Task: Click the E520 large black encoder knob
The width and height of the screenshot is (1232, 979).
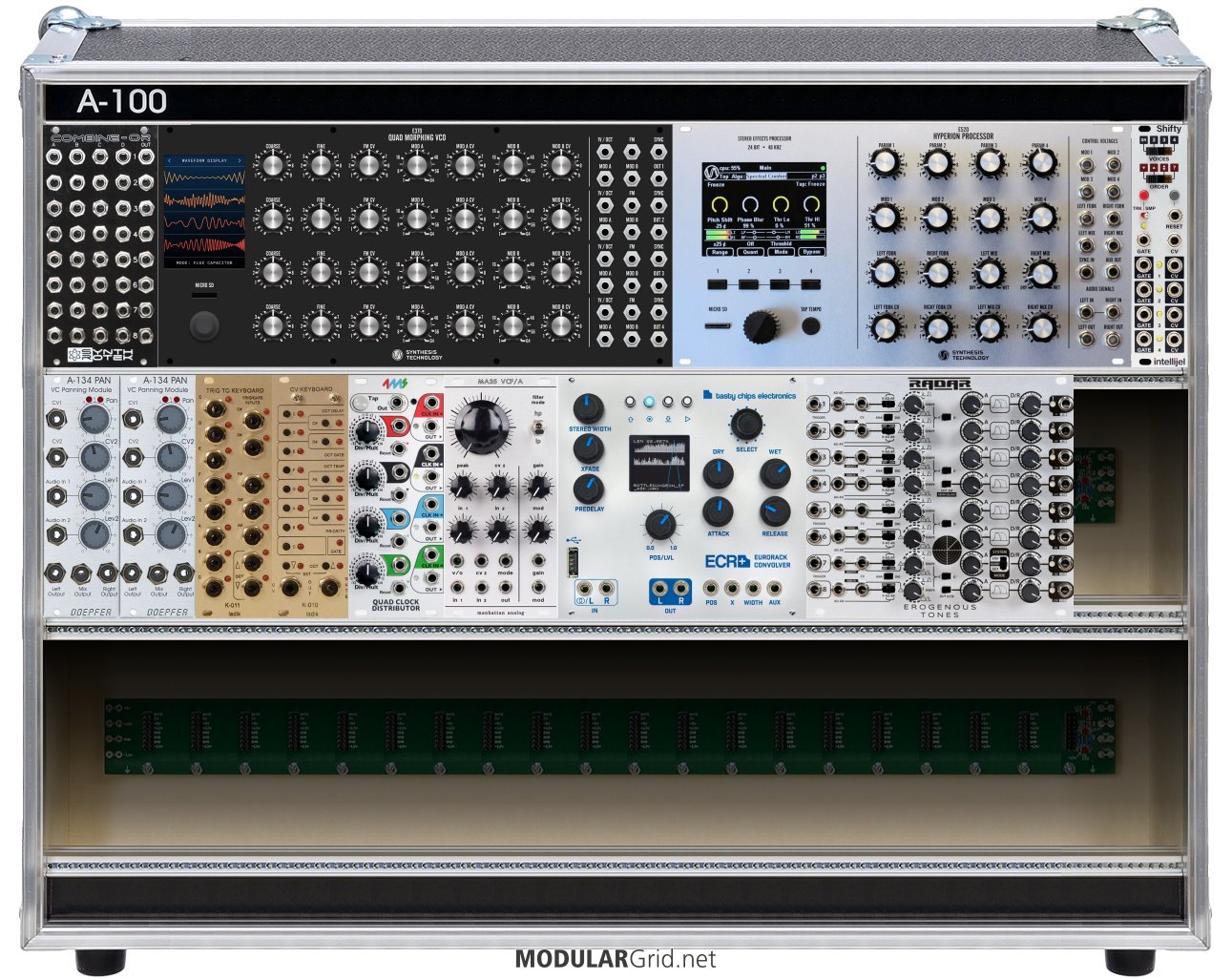Action: coord(761,326)
